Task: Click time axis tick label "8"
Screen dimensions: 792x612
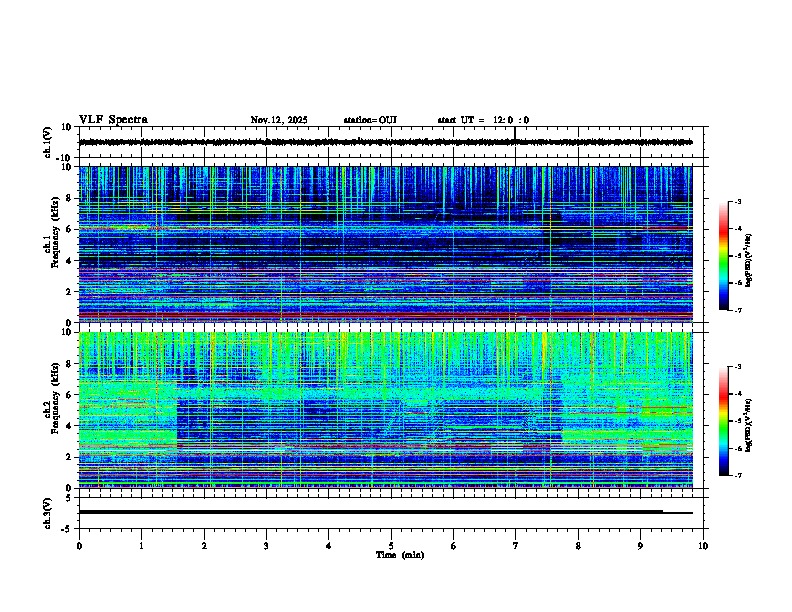Action: click(578, 546)
